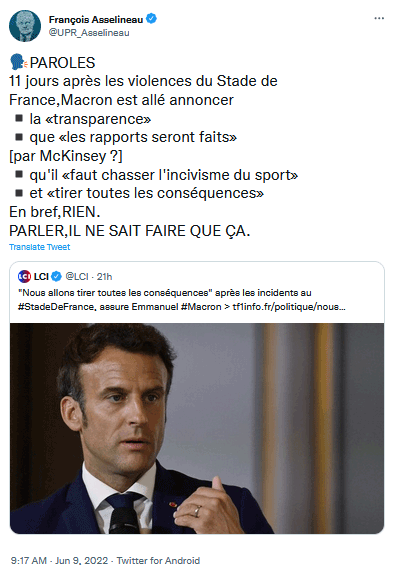
Task: Click the LCI verified badge
Action: click(56, 277)
